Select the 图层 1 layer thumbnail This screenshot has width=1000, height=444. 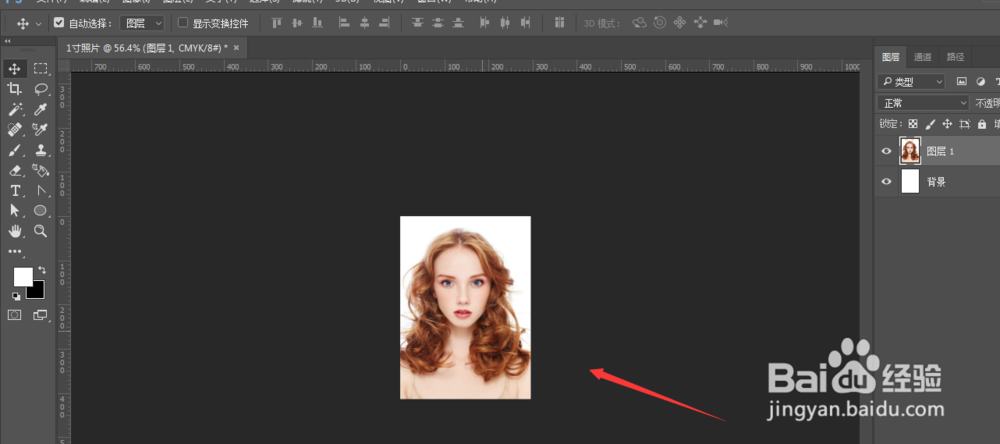[x=909, y=151]
